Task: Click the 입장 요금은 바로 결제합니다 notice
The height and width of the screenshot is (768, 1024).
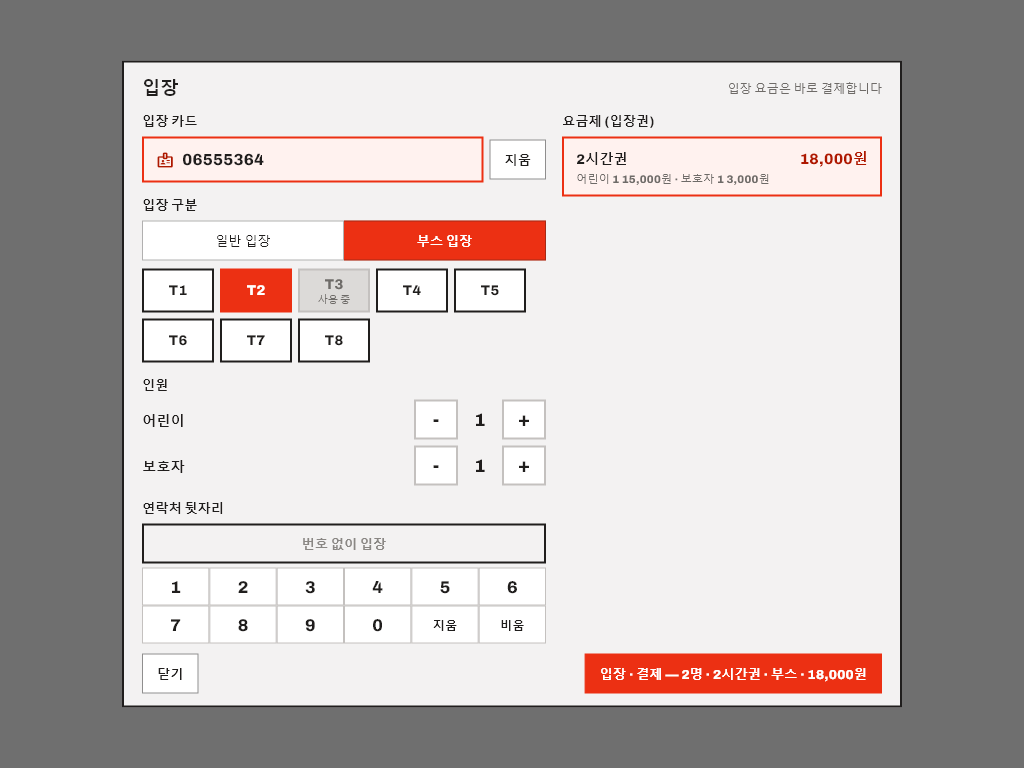Action: point(805,88)
